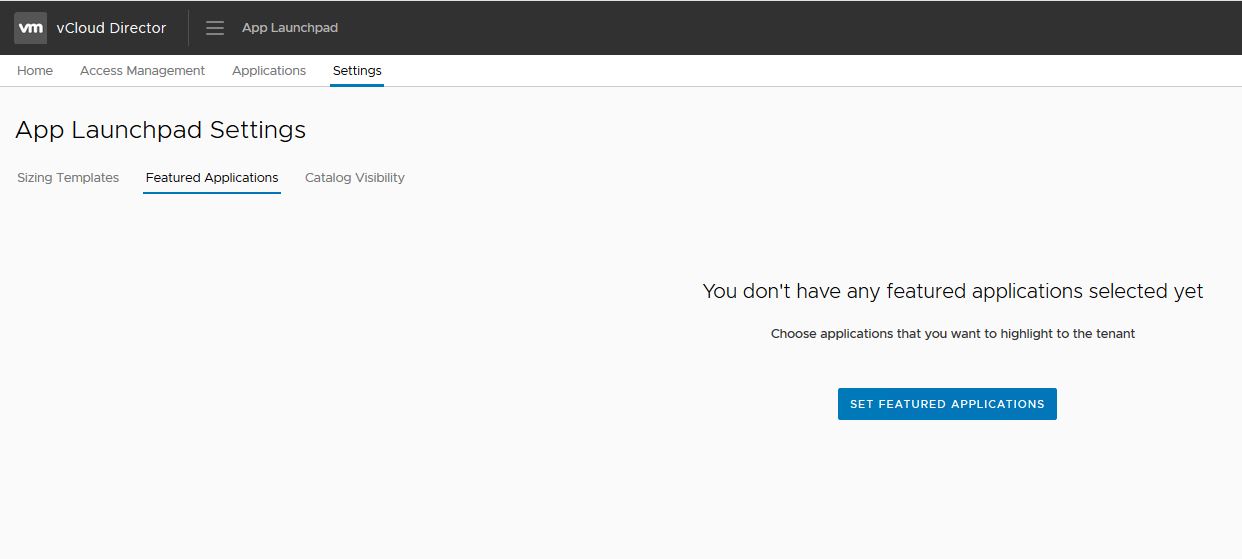Click the vCloud Director title
Viewport: 1242px width, 559px height.
[x=111, y=28]
